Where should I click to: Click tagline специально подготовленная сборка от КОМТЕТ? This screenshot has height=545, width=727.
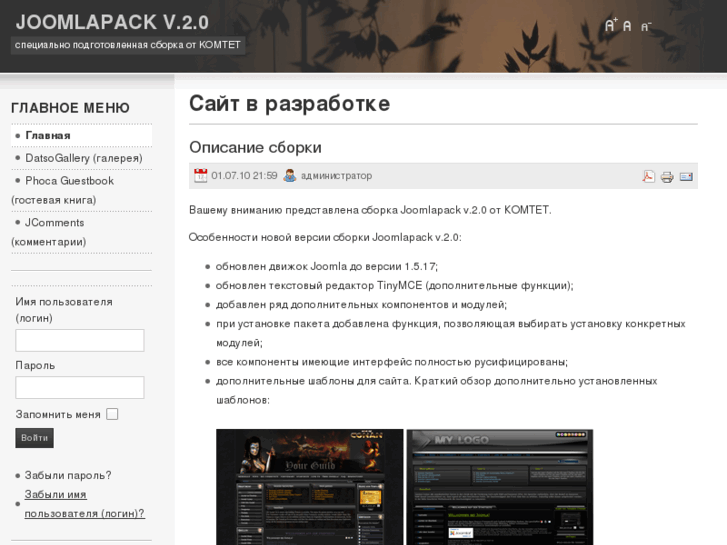(x=128, y=45)
